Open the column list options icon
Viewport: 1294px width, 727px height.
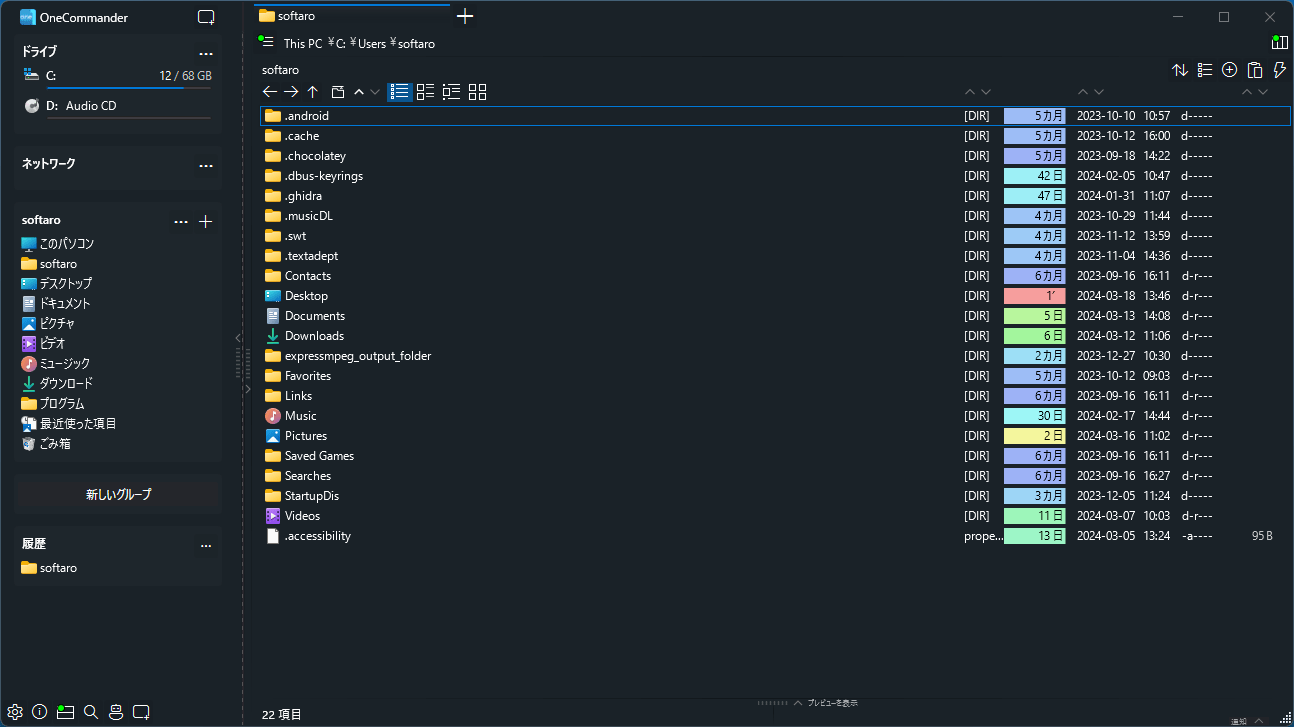1205,70
